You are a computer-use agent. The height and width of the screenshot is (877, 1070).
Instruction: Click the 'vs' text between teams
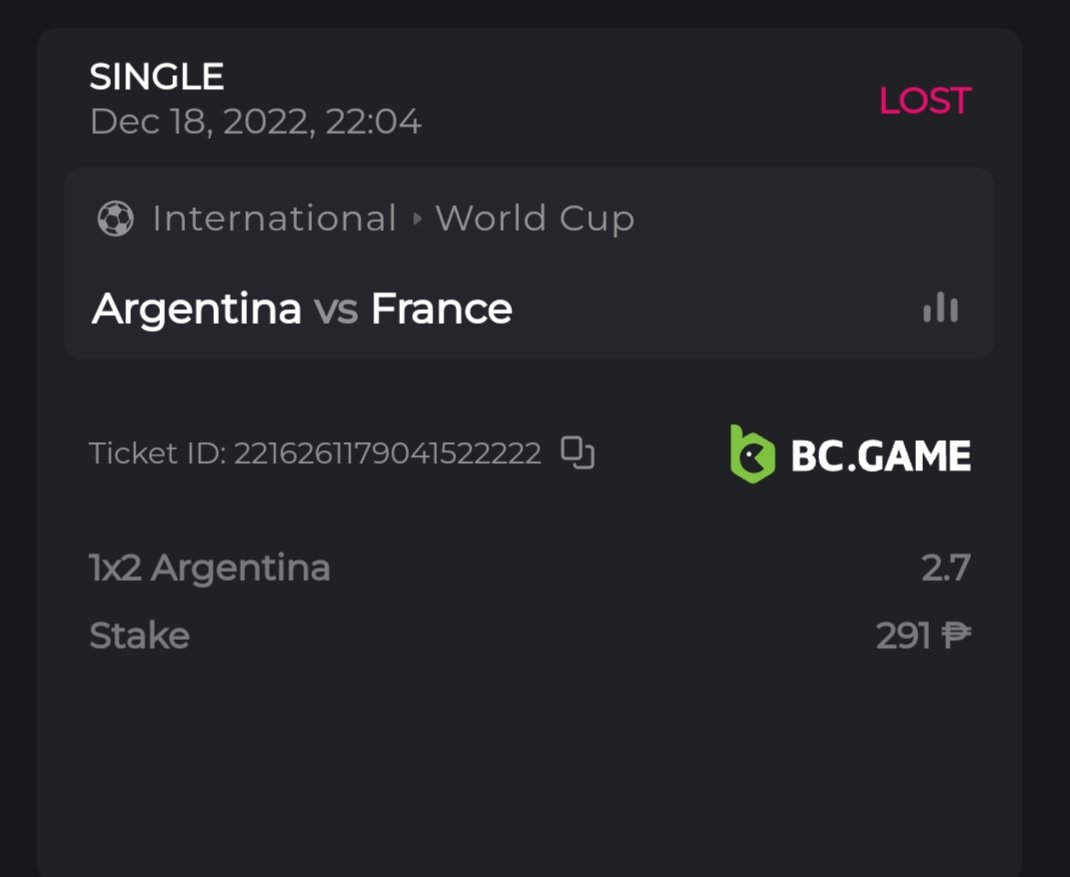pyautogui.click(x=336, y=310)
